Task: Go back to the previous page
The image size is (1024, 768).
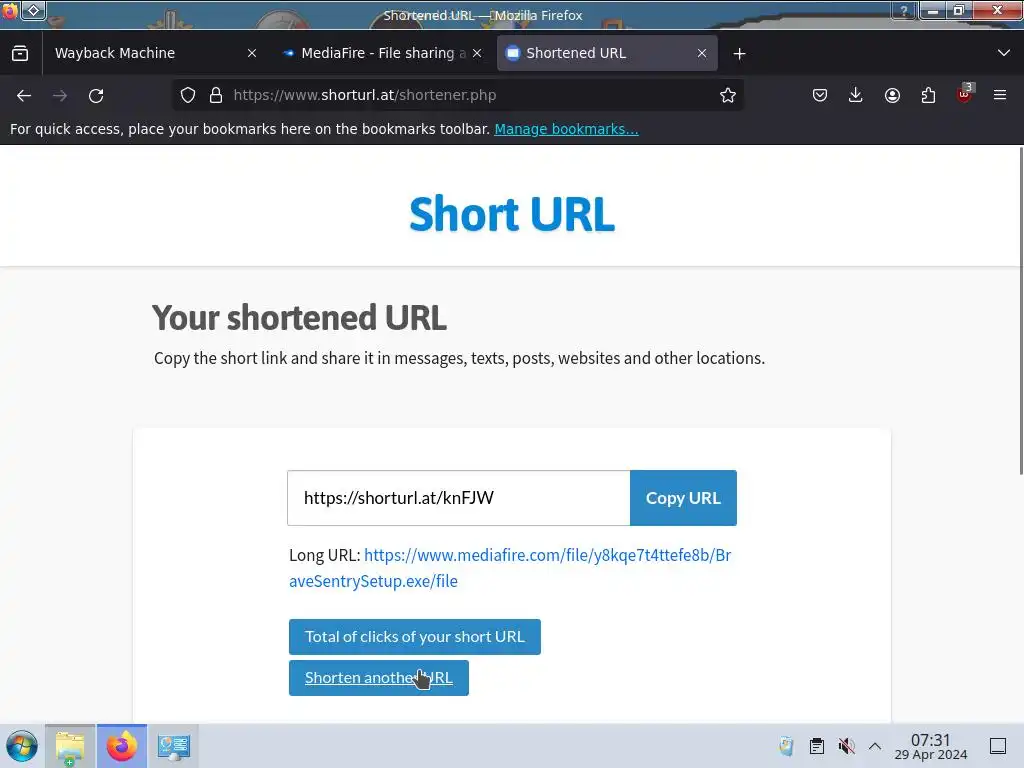Action: (24, 95)
